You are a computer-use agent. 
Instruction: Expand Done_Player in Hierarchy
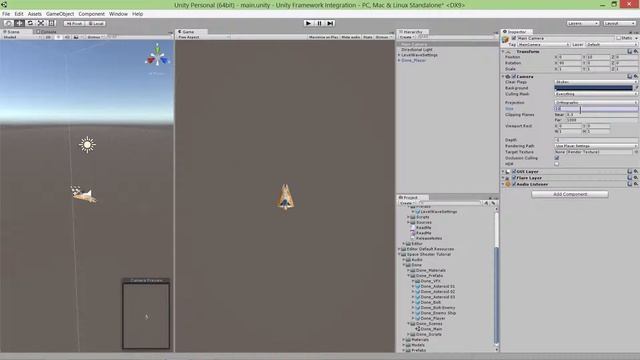coord(399,60)
